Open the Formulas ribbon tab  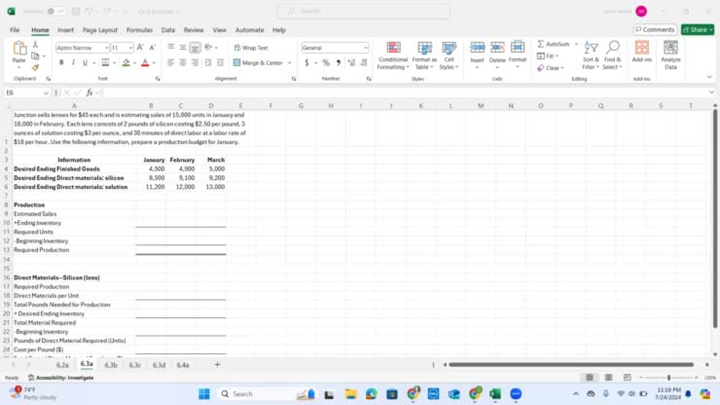(139, 30)
